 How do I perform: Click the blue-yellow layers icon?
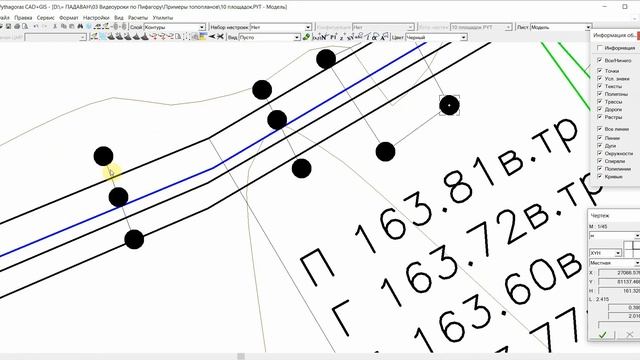pyautogui.click(x=203, y=37)
